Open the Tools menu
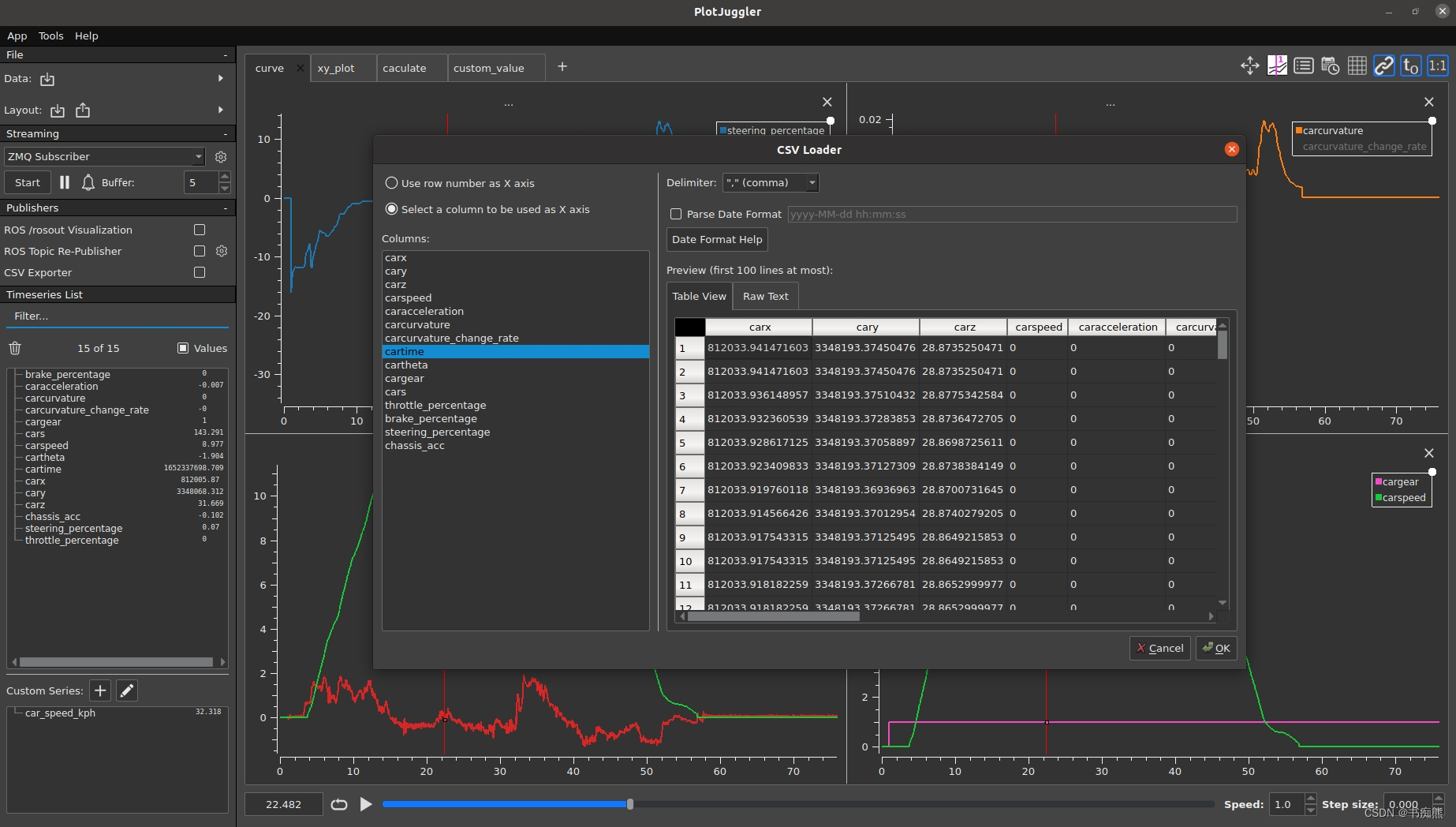The height and width of the screenshot is (827, 1456). click(50, 36)
